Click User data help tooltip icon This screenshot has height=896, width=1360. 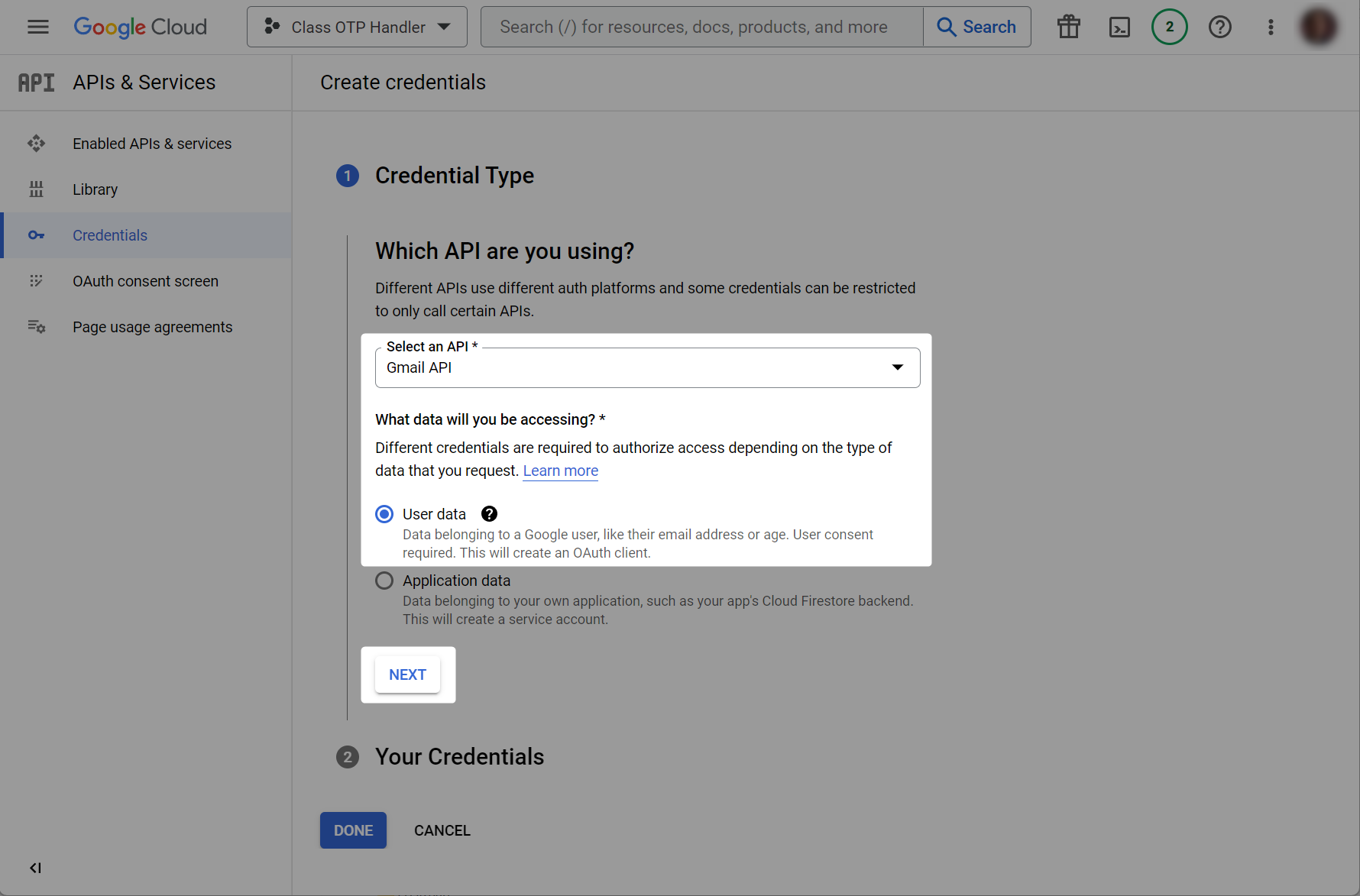click(x=489, y=514)
